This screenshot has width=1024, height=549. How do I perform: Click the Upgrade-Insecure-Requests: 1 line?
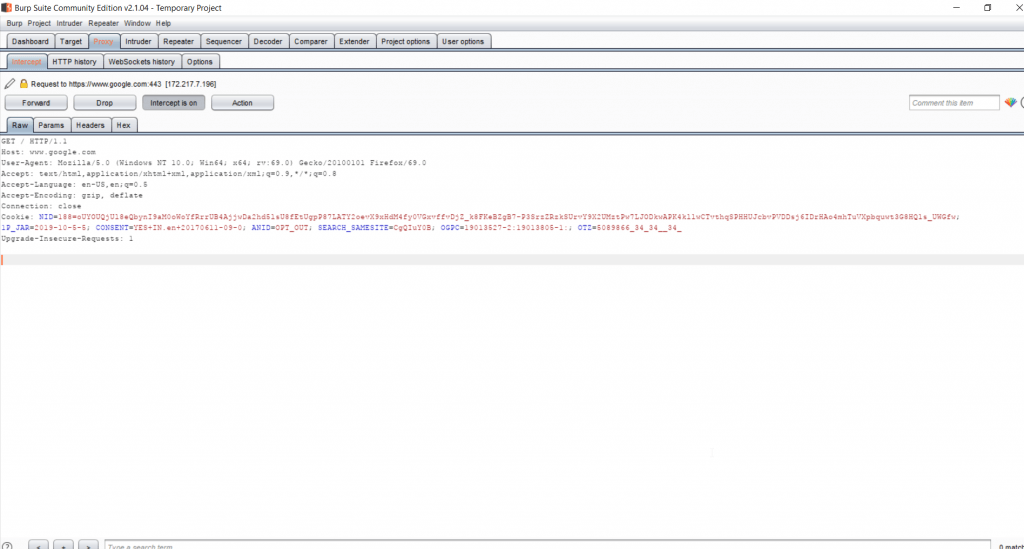click(x=67, y=239)
